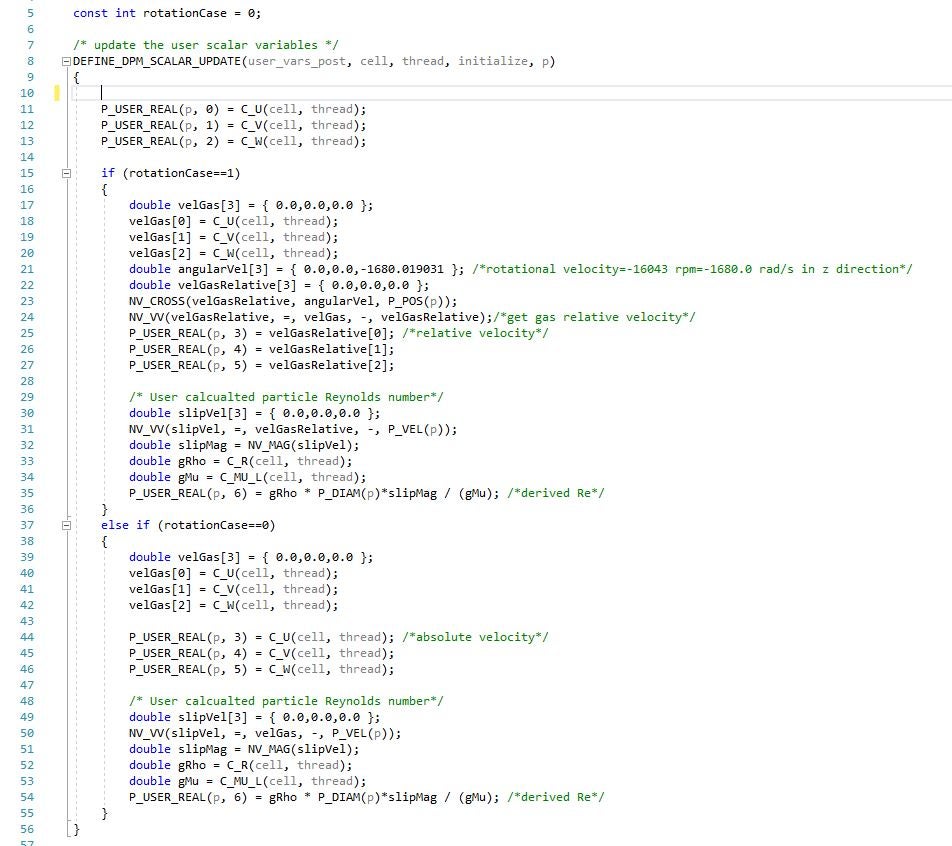Click comment 'update the user scalar variables'
Screen dimensions: 952x846
(x=206, y=45)
